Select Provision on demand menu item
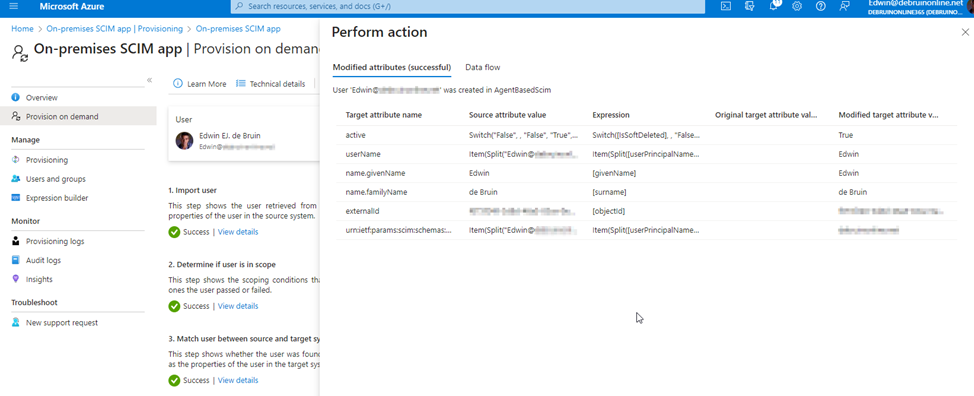This screenshot has height=396, width=974. [62, 117]
